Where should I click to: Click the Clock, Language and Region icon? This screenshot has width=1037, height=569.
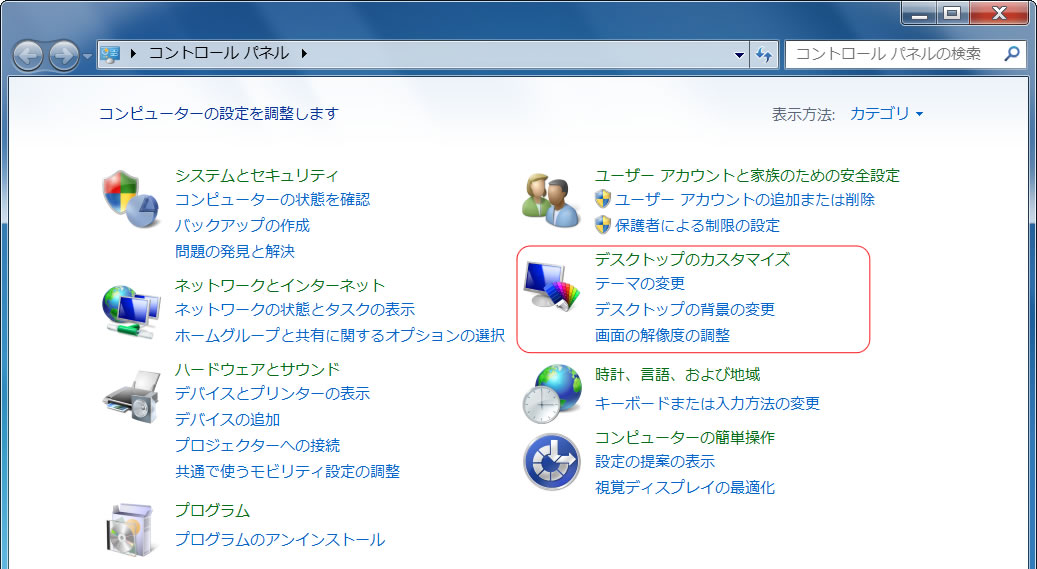pyautogui.click(x=551, y=392)
